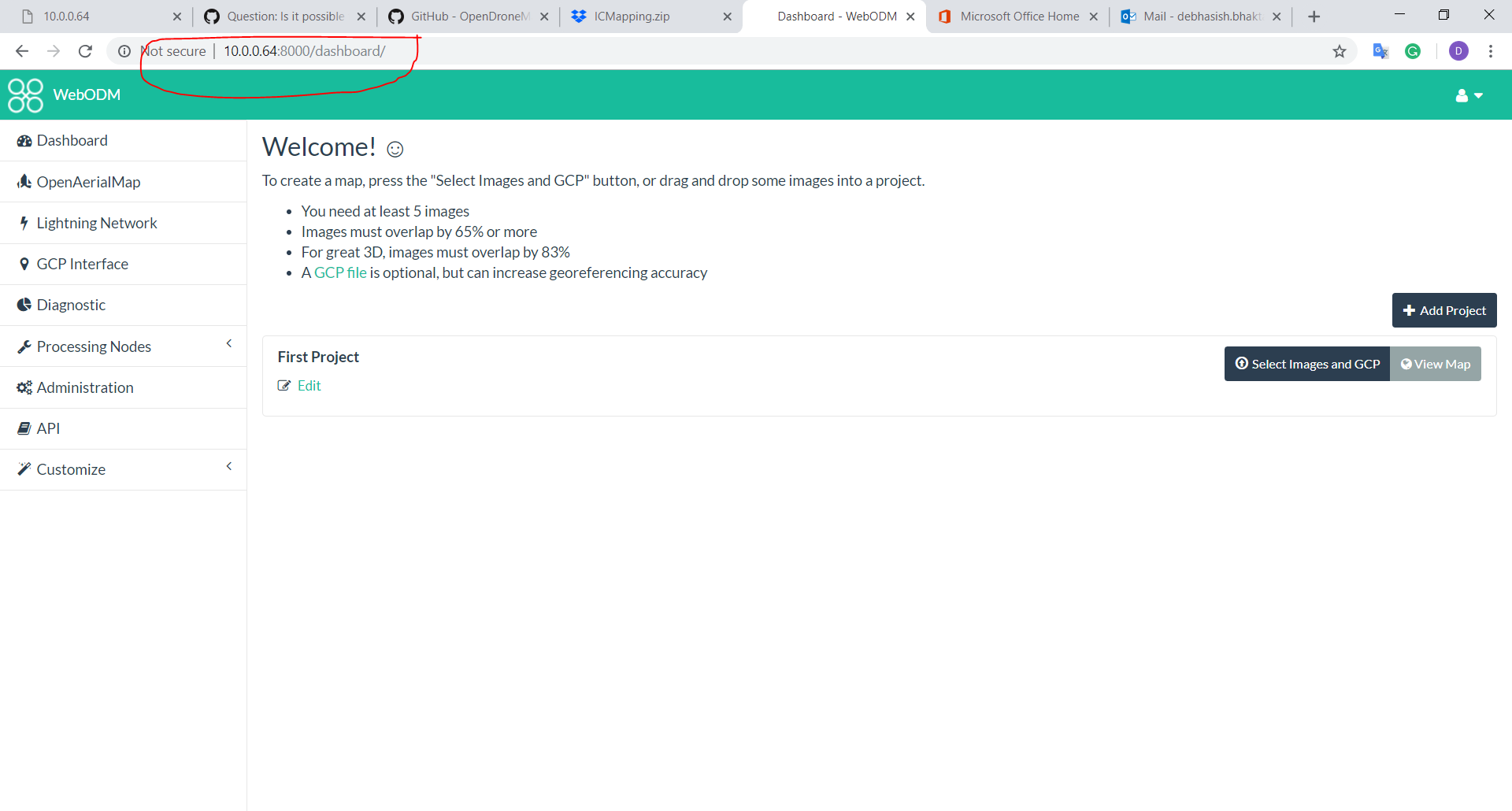Bookmark the page using the star icon
Viewport: 1512px width, 811px height.
click(x=1339, y=50)
